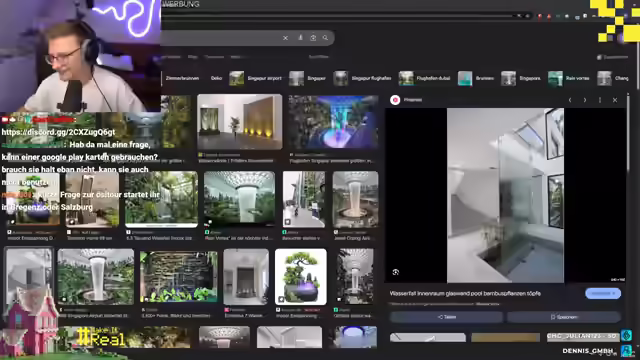The height and width of the screenshot is (360, 640).
Task: Open the blue-lit Jewel waterfall thumbnail
Action: tap(333, 122)
